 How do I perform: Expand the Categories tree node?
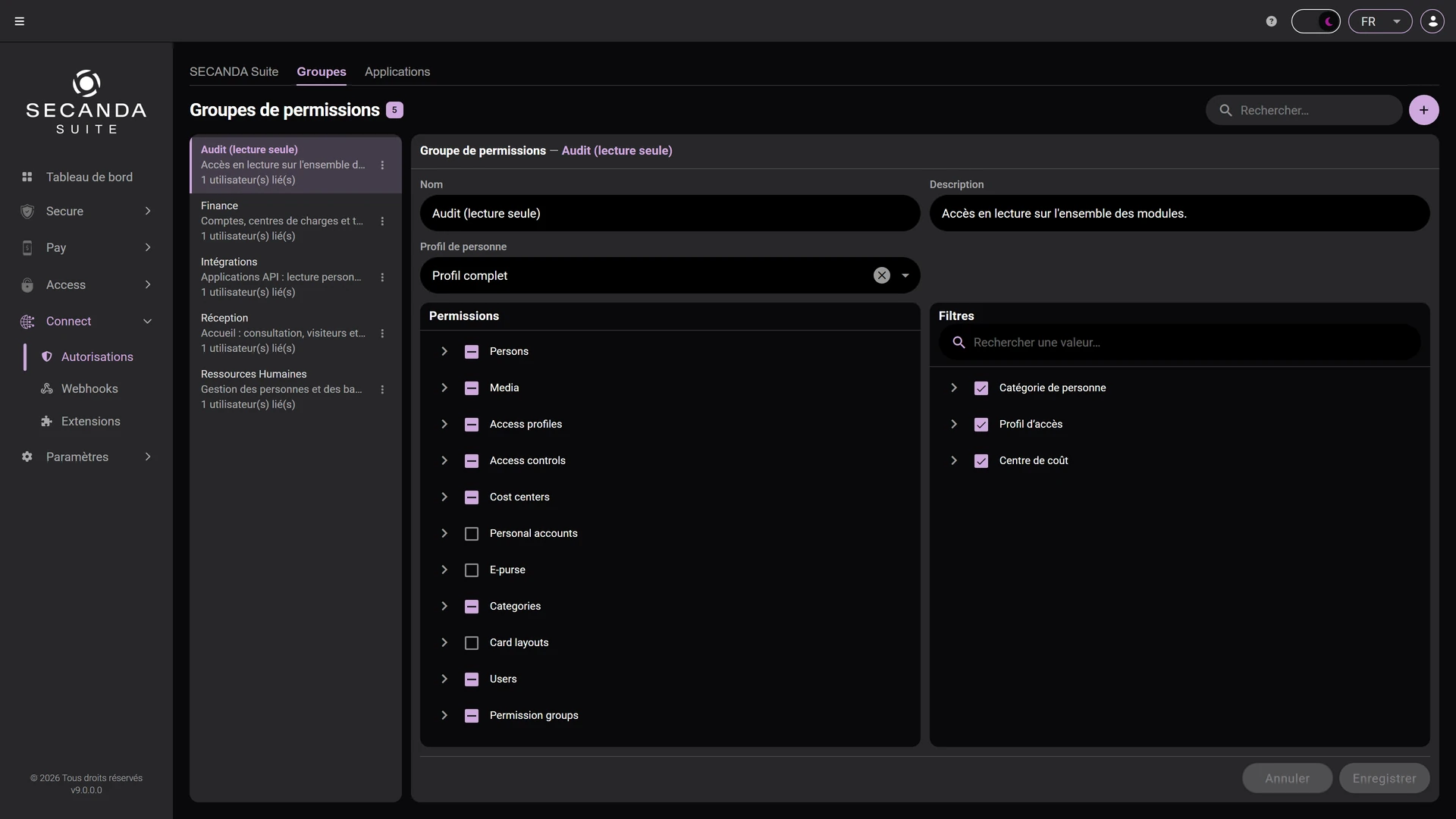pos(444,607)
